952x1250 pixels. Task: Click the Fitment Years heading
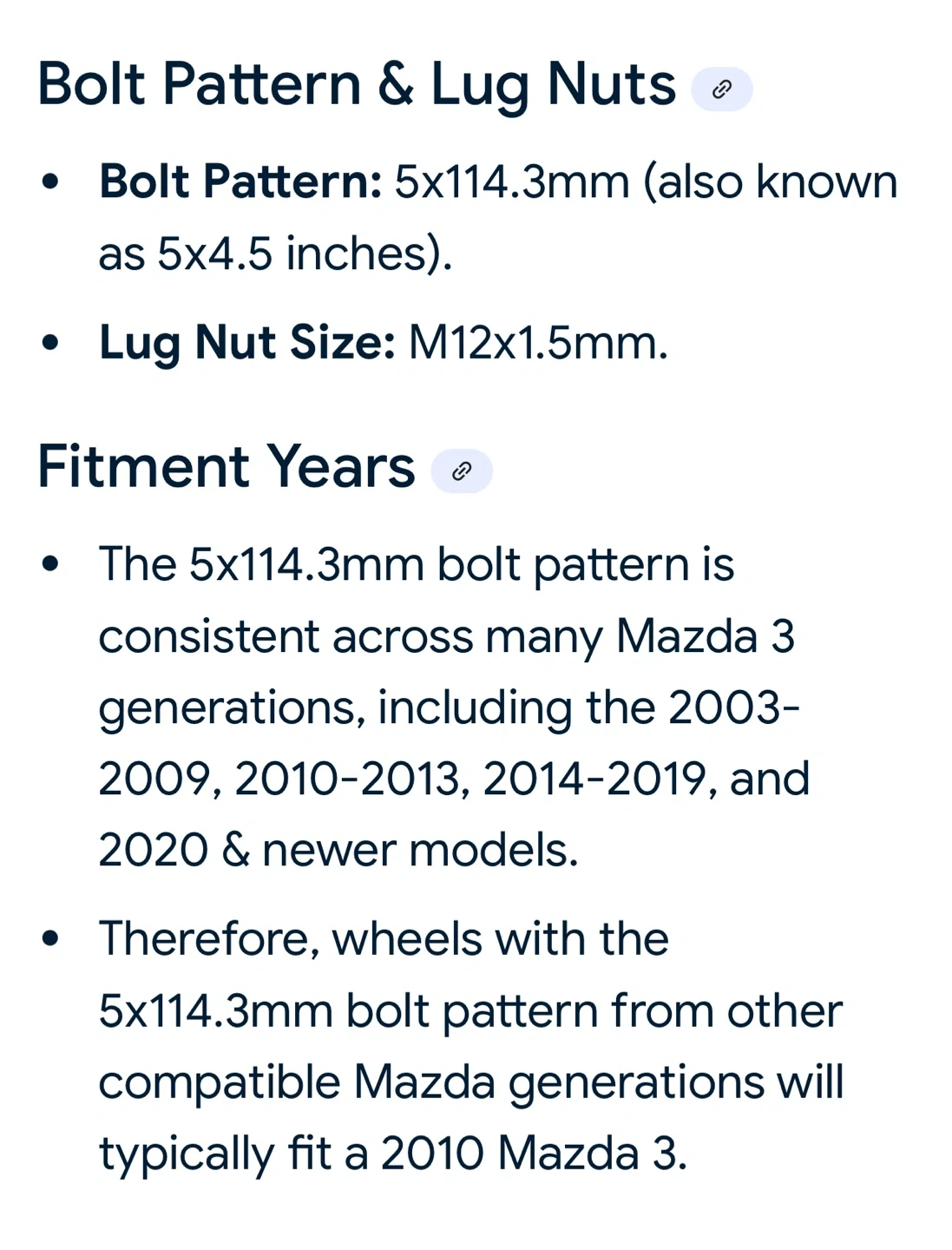[227, 467]
